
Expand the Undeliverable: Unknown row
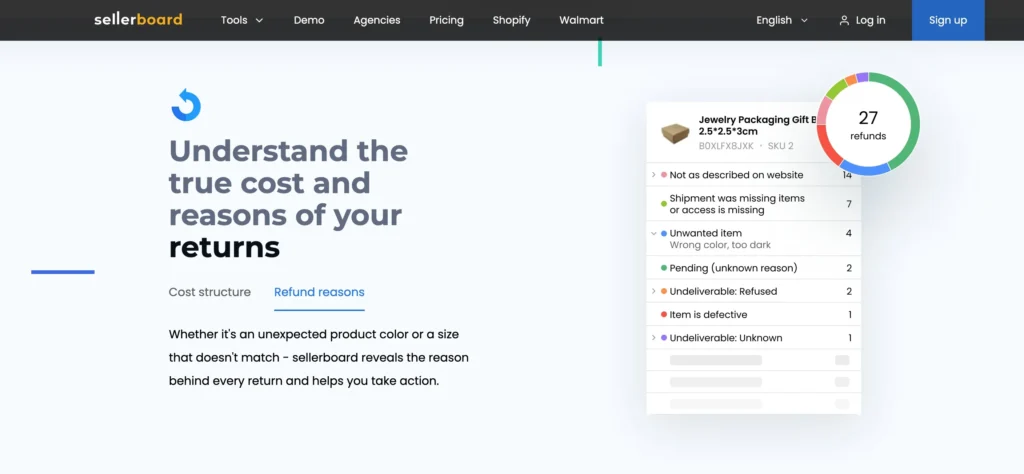[x=653, y=338]
